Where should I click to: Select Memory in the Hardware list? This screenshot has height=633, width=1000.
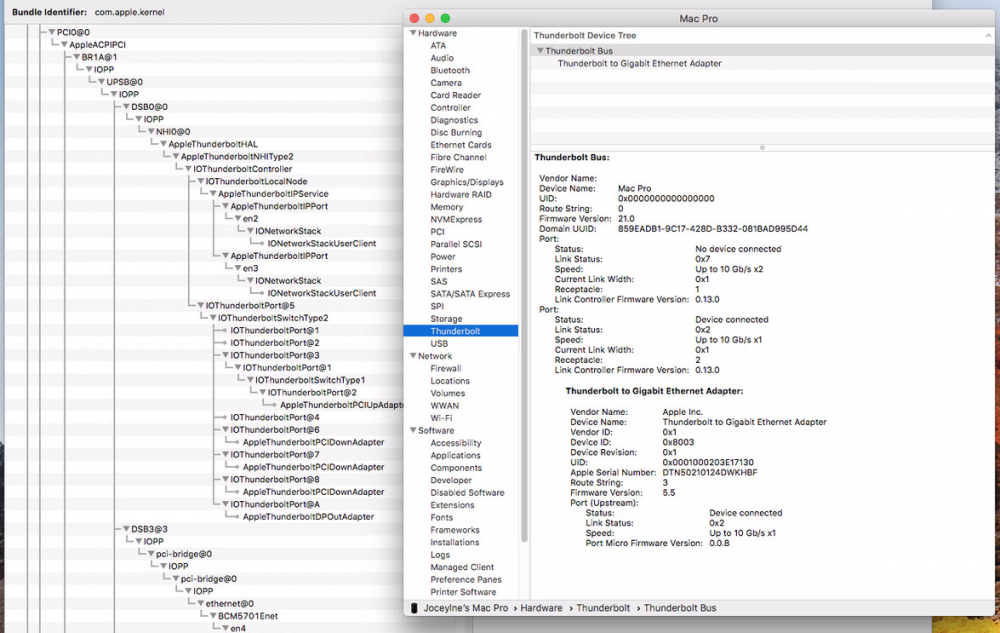[446, 207]
